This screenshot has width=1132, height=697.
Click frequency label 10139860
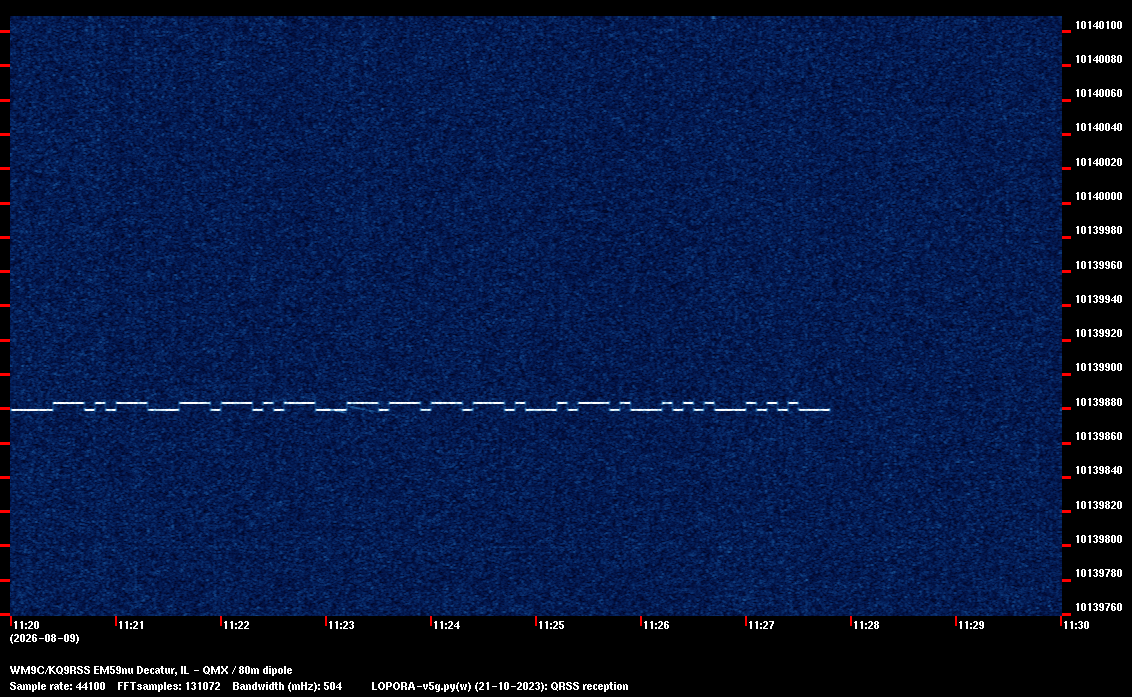[1099, 436]
